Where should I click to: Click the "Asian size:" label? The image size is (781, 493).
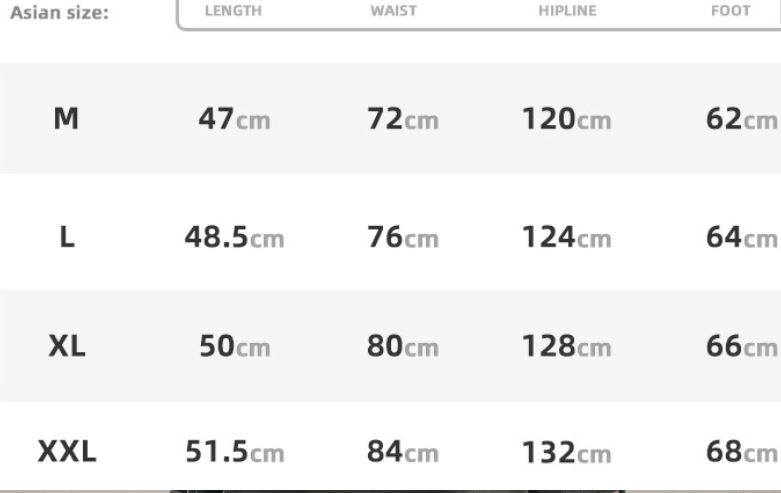(x=59, y=15)
